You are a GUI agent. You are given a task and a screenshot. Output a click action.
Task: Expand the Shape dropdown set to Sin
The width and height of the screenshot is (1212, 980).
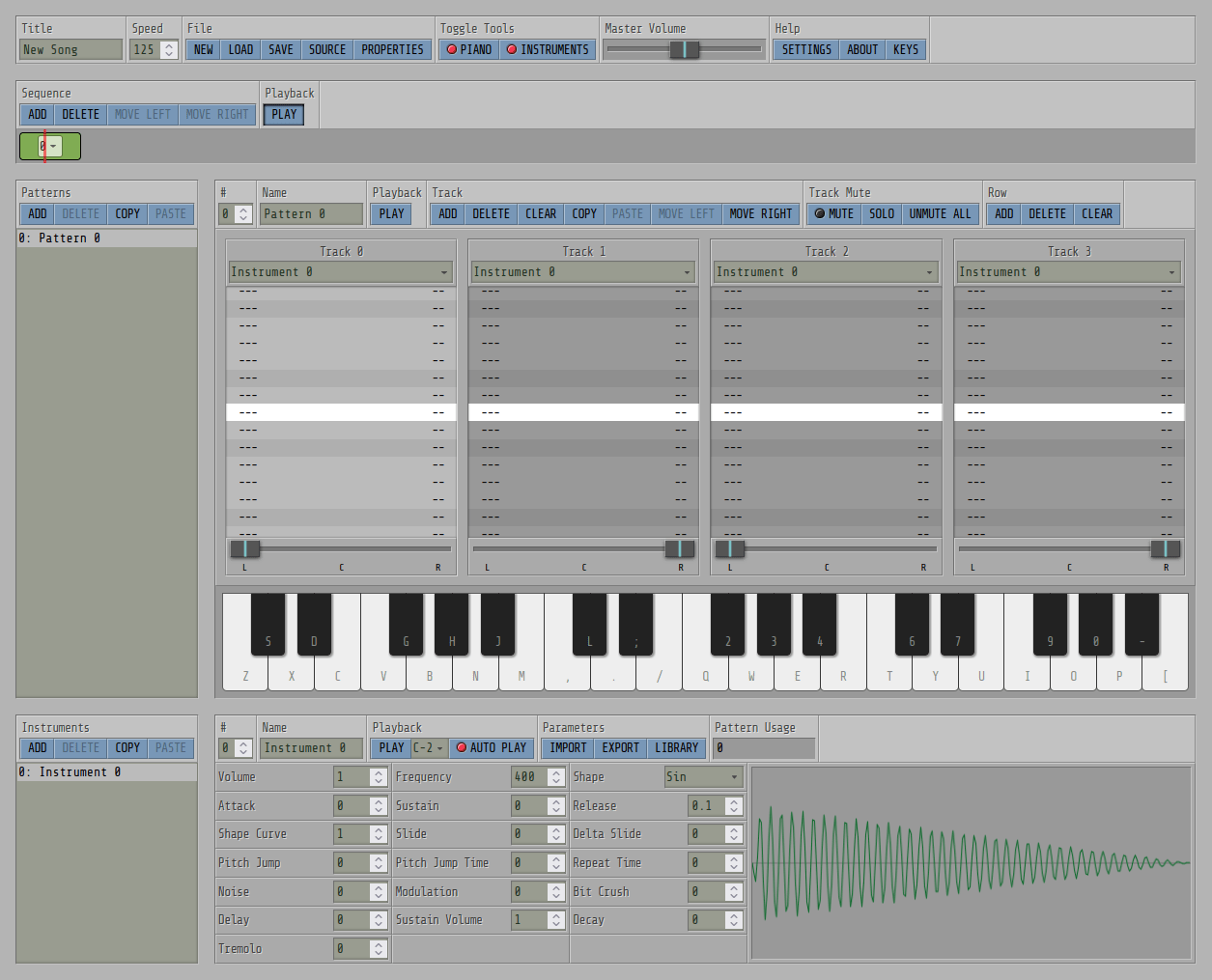pyautogui.click(x=703, y=776)
